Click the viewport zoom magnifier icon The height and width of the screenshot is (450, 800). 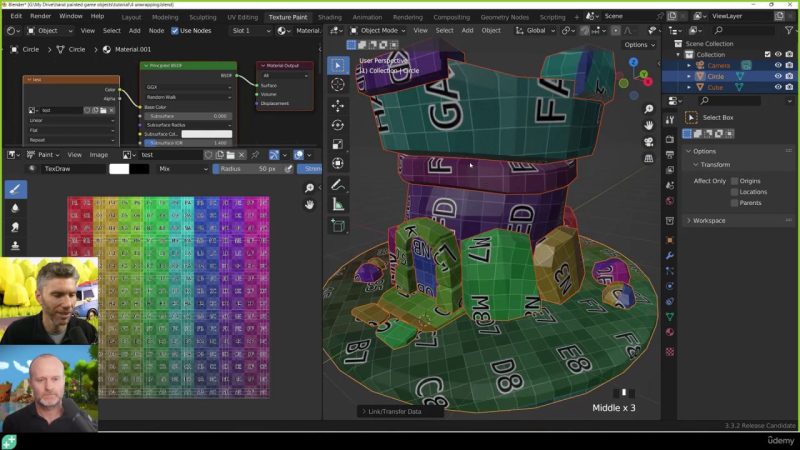649,108
